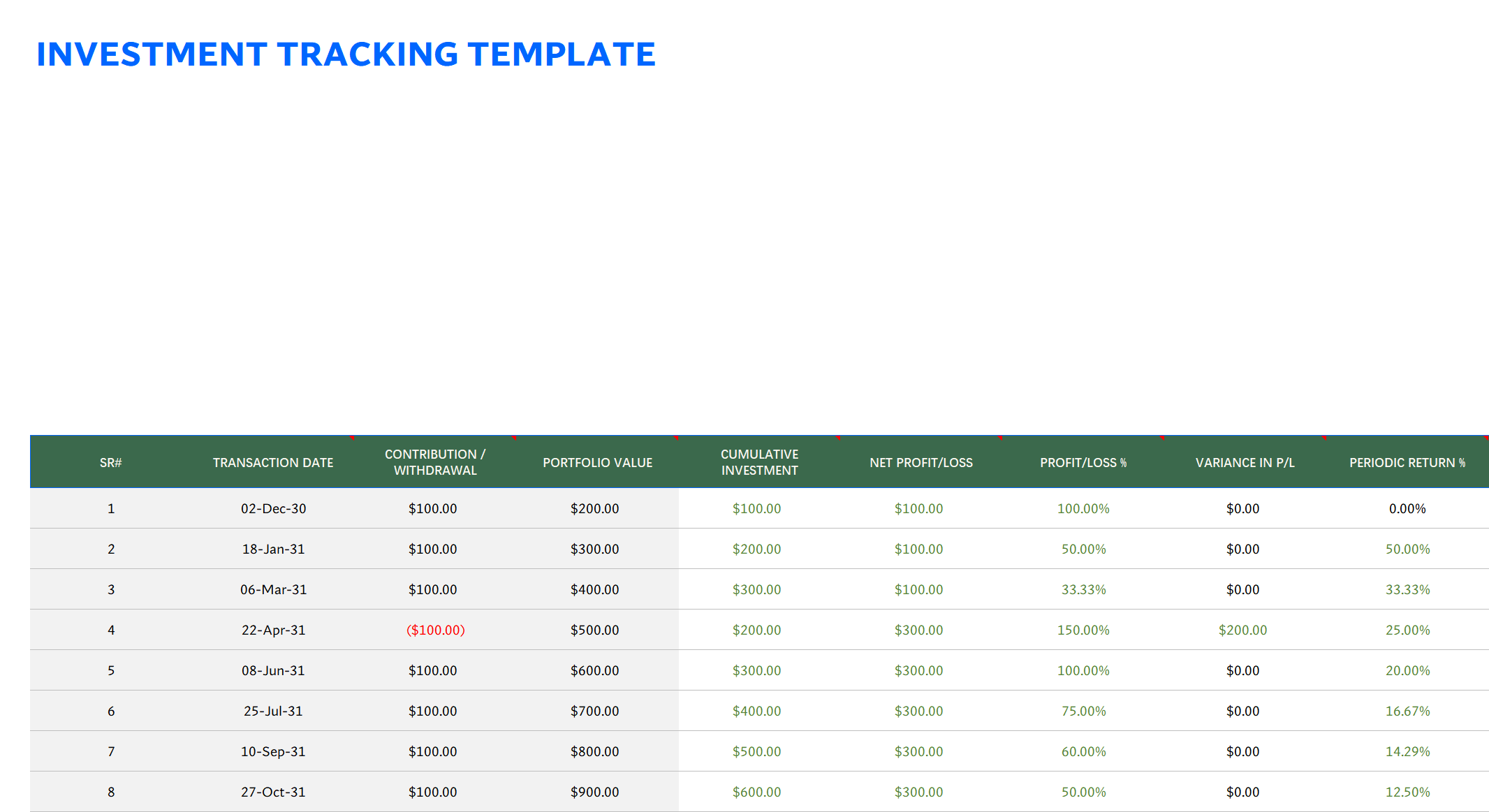The height and width of the screenshot is (812, 1489).
Task: Select the periodic return 0.00% cell
Action: (1407, 508)
